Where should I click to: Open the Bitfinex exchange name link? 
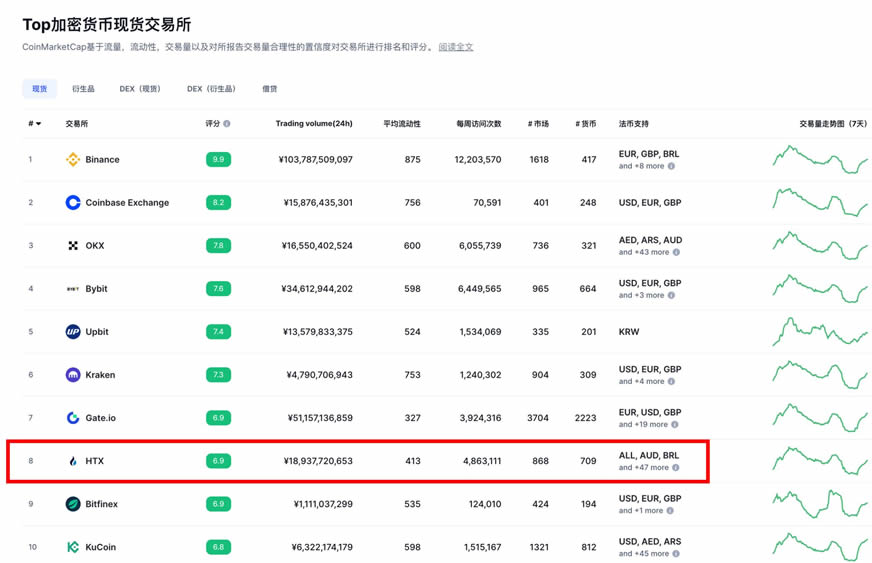click(x=101, y=504)
